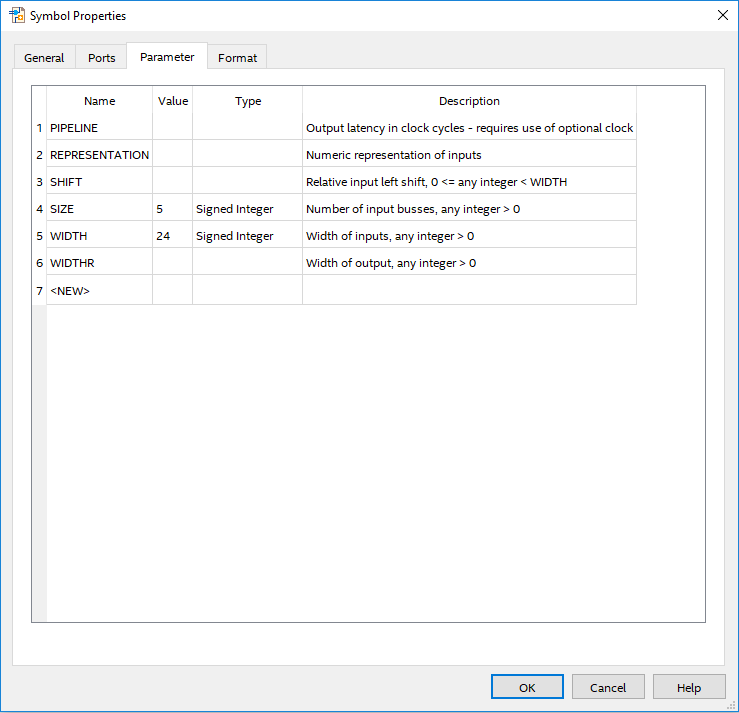Click the Type column header
739x713 pixels.
[247, 101]
